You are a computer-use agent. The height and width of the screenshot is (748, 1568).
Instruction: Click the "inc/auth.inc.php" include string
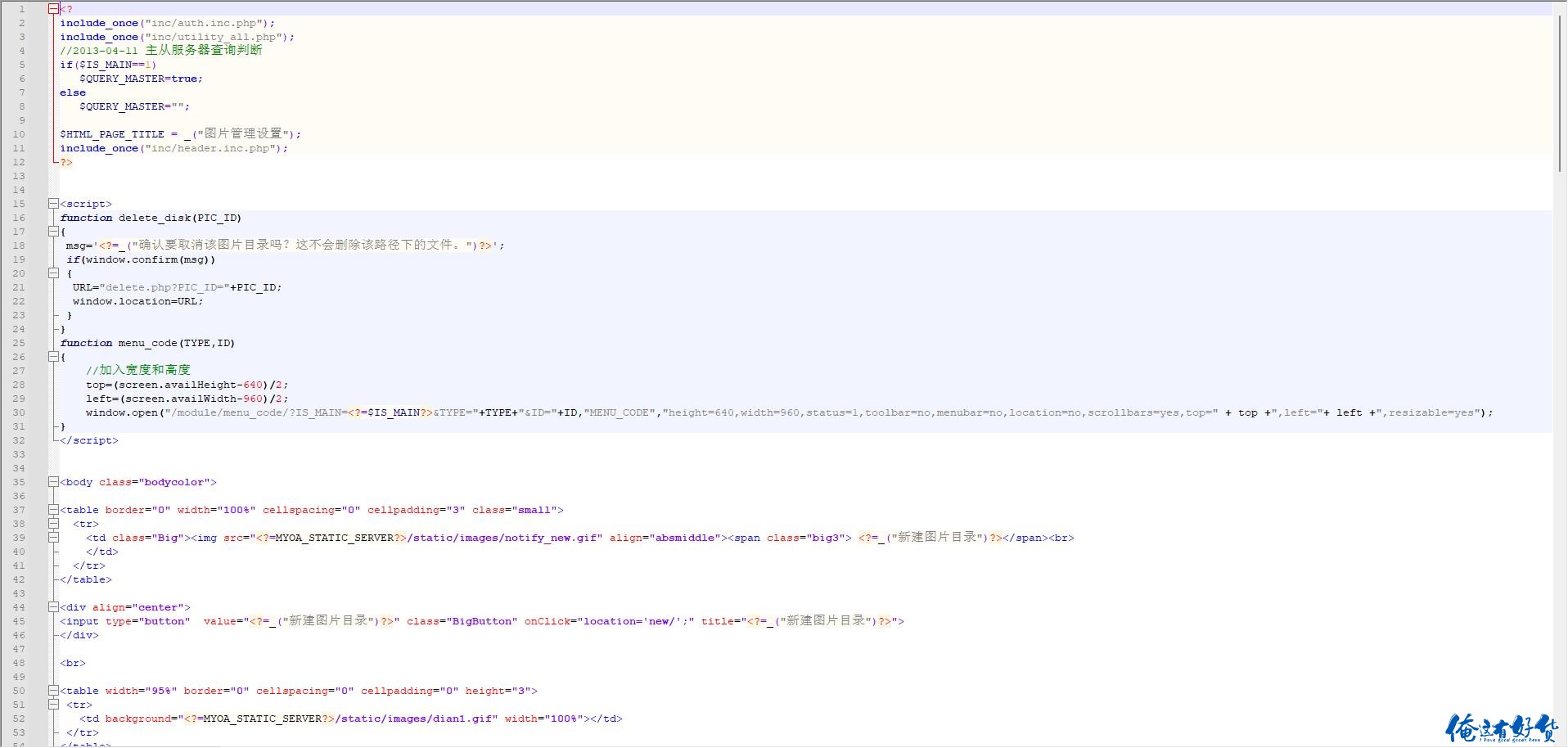[x=204, y=23]
